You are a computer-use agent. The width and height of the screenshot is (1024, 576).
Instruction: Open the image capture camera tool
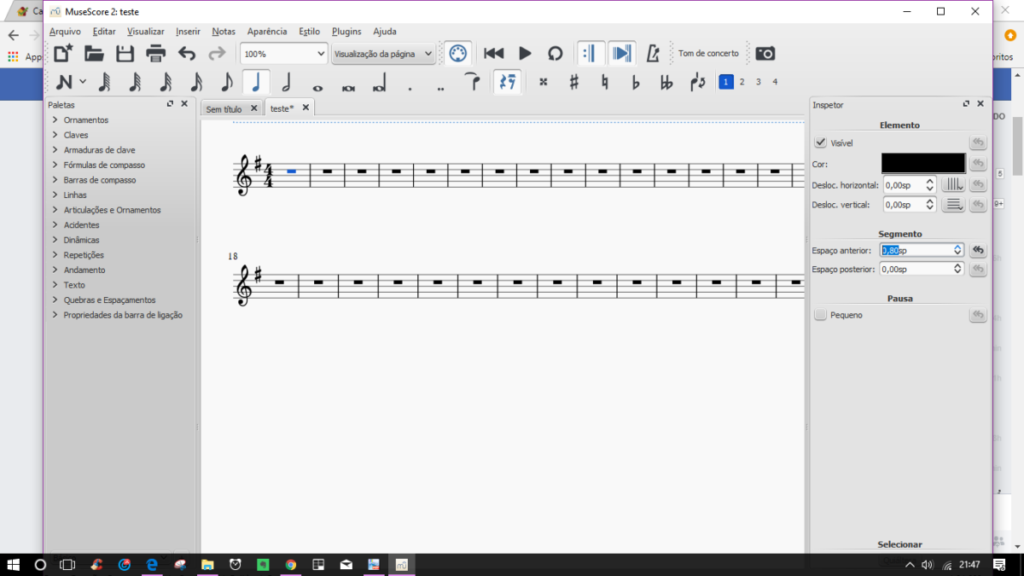pos(765,53)
